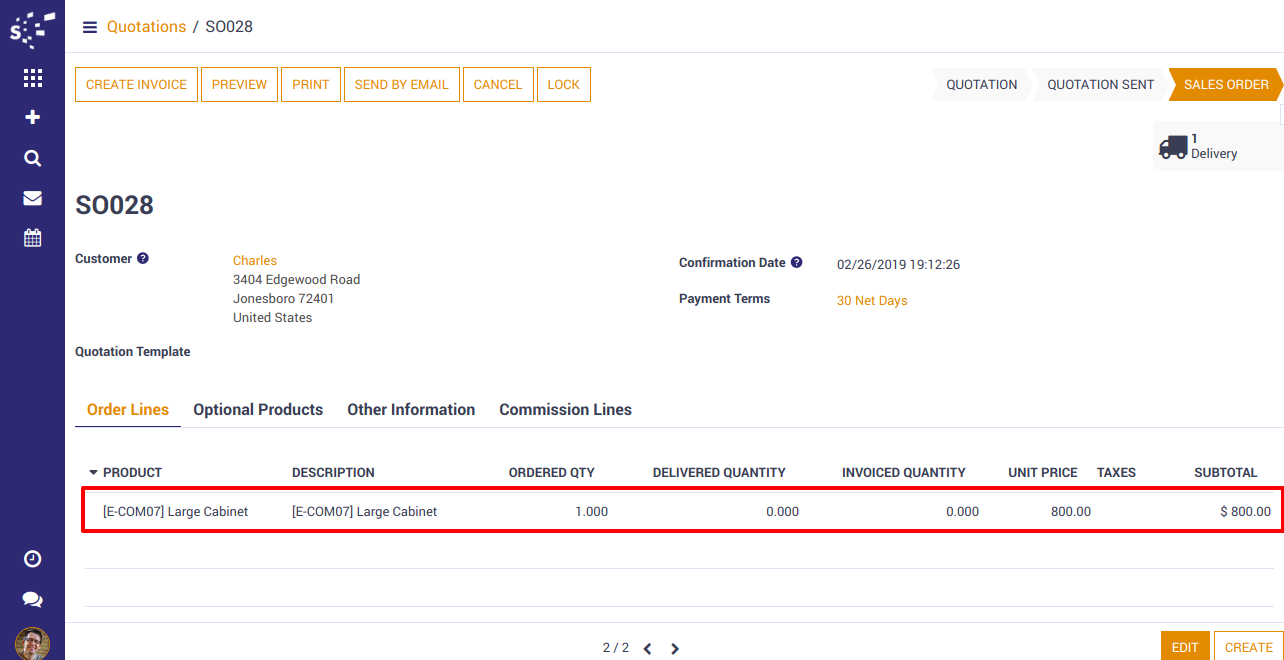This screenshot has height=660, width=1284.
Task: Open the Charles customer link
Action: point(255,261)
